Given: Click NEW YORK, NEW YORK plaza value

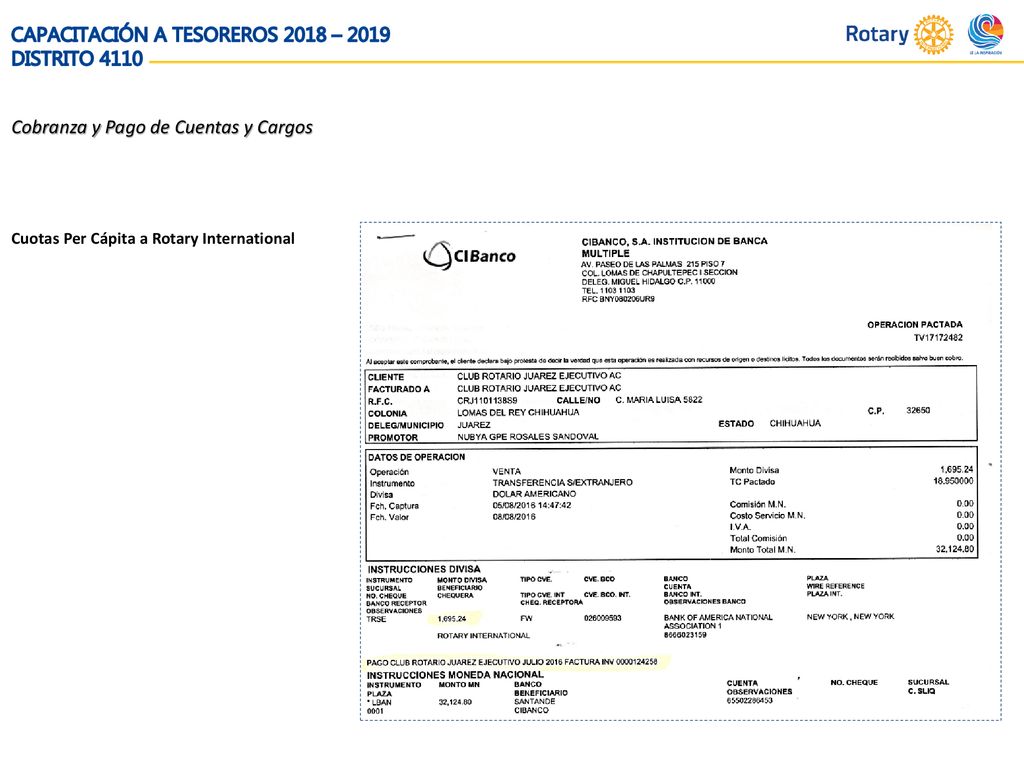Looking at the screenshot, I should [850, 616].
